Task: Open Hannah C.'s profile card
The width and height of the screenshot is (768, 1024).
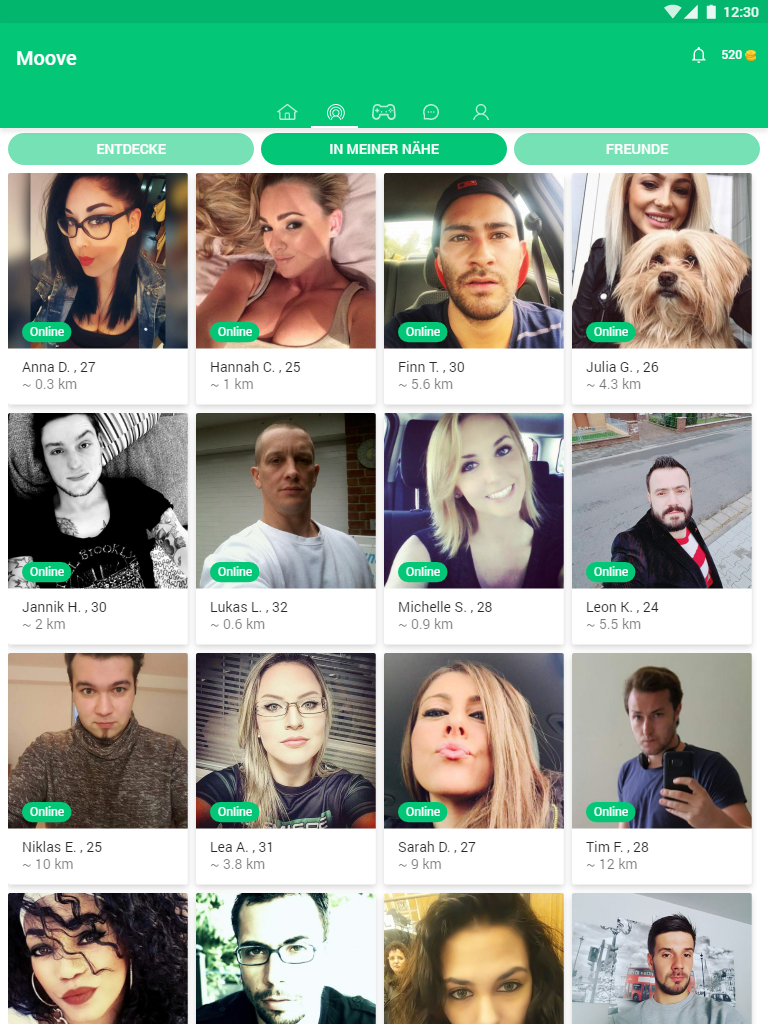Action: [286, 289]
